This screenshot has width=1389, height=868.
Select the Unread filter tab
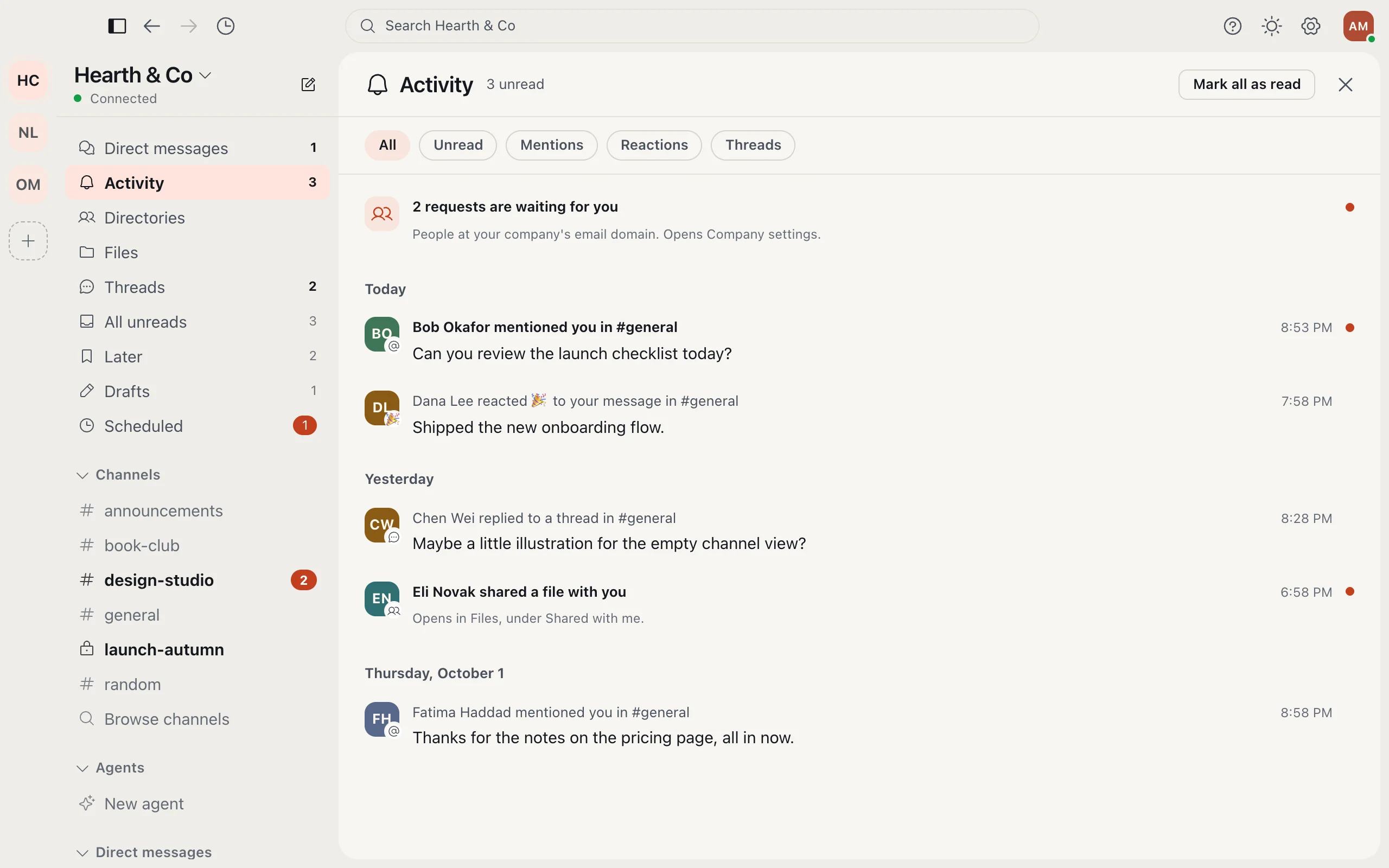458,145
